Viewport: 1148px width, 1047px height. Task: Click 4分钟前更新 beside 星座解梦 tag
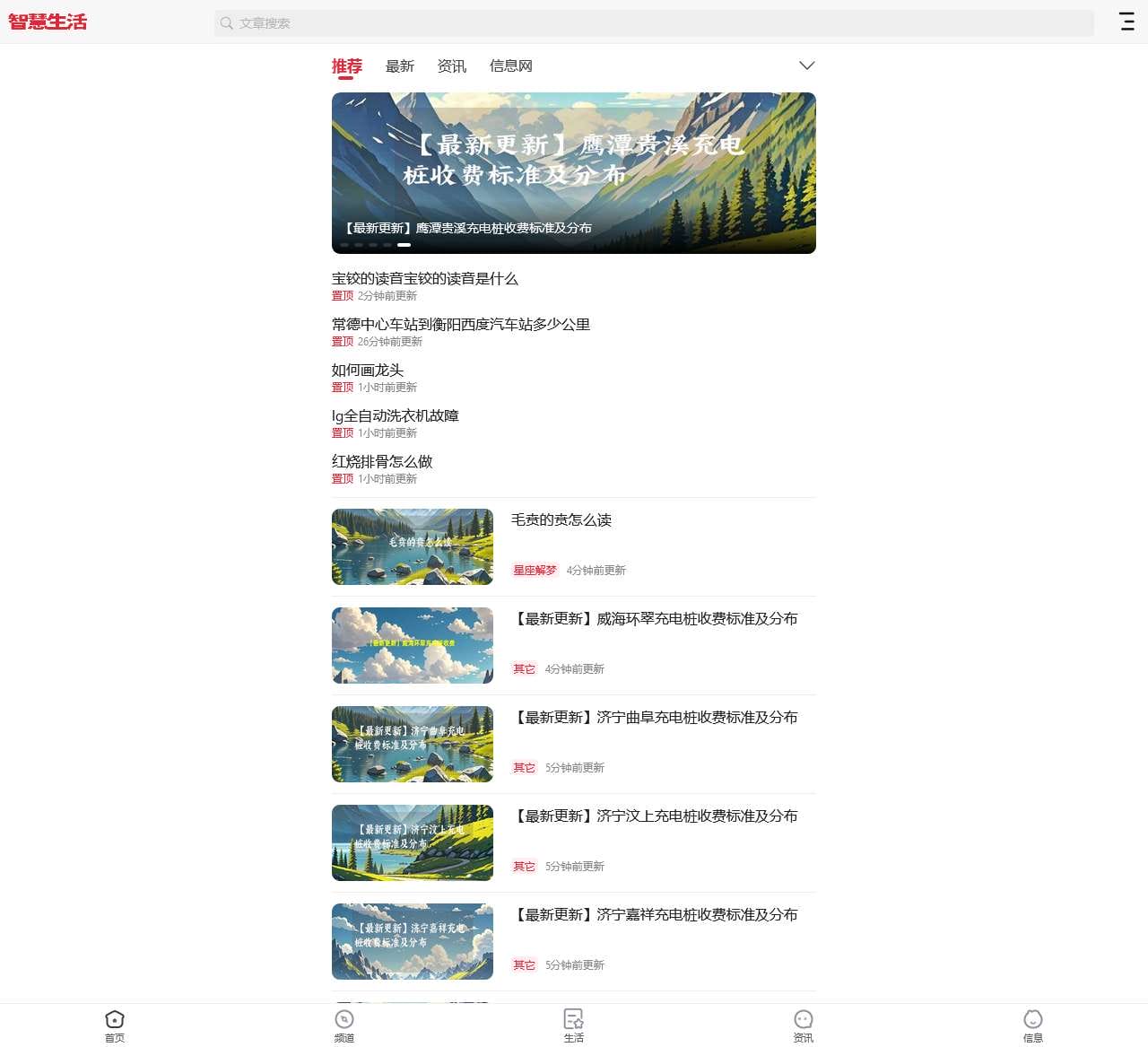pos(596,571)
